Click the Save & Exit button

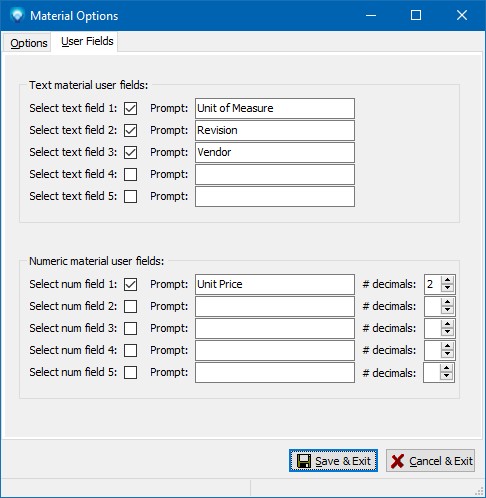pos(333,461)
